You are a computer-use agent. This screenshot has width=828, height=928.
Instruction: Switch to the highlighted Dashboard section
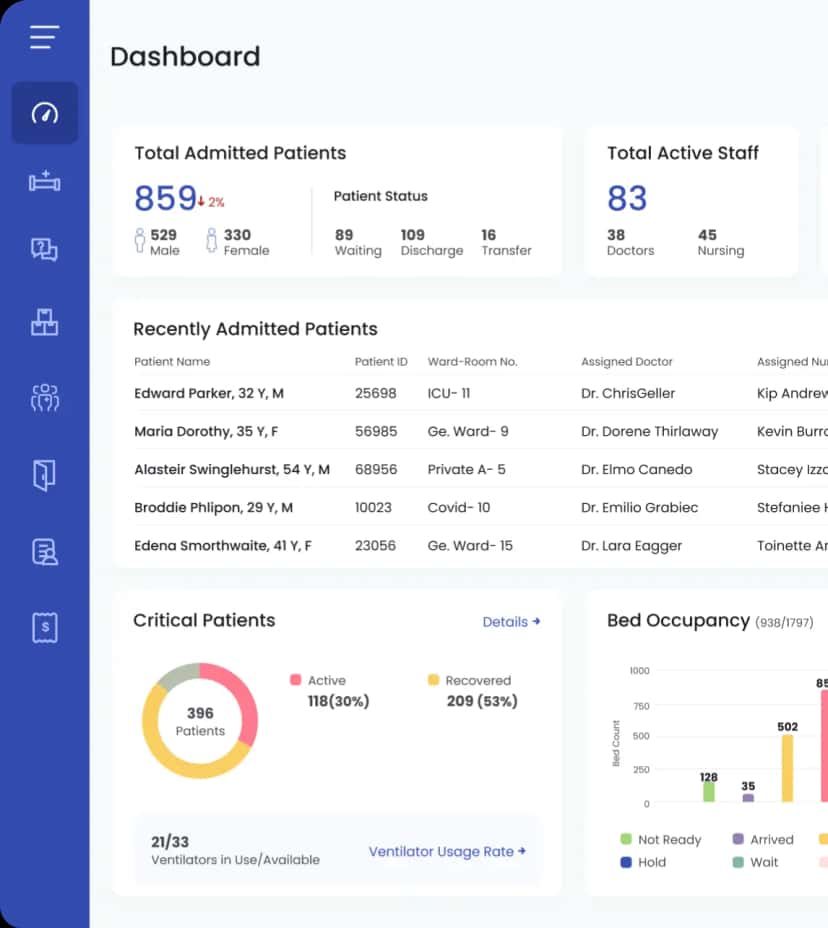point(44,113)
